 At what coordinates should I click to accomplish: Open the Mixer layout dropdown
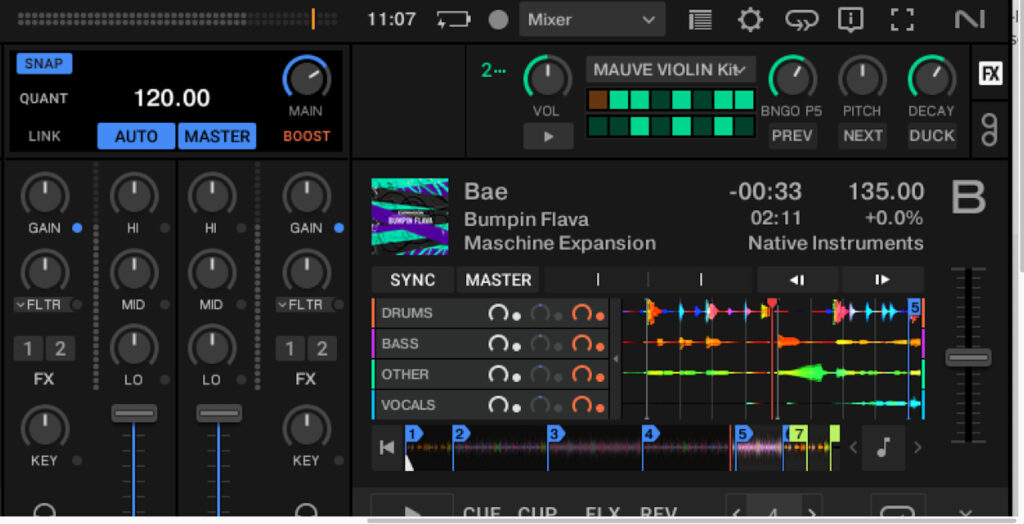point(592,19)
